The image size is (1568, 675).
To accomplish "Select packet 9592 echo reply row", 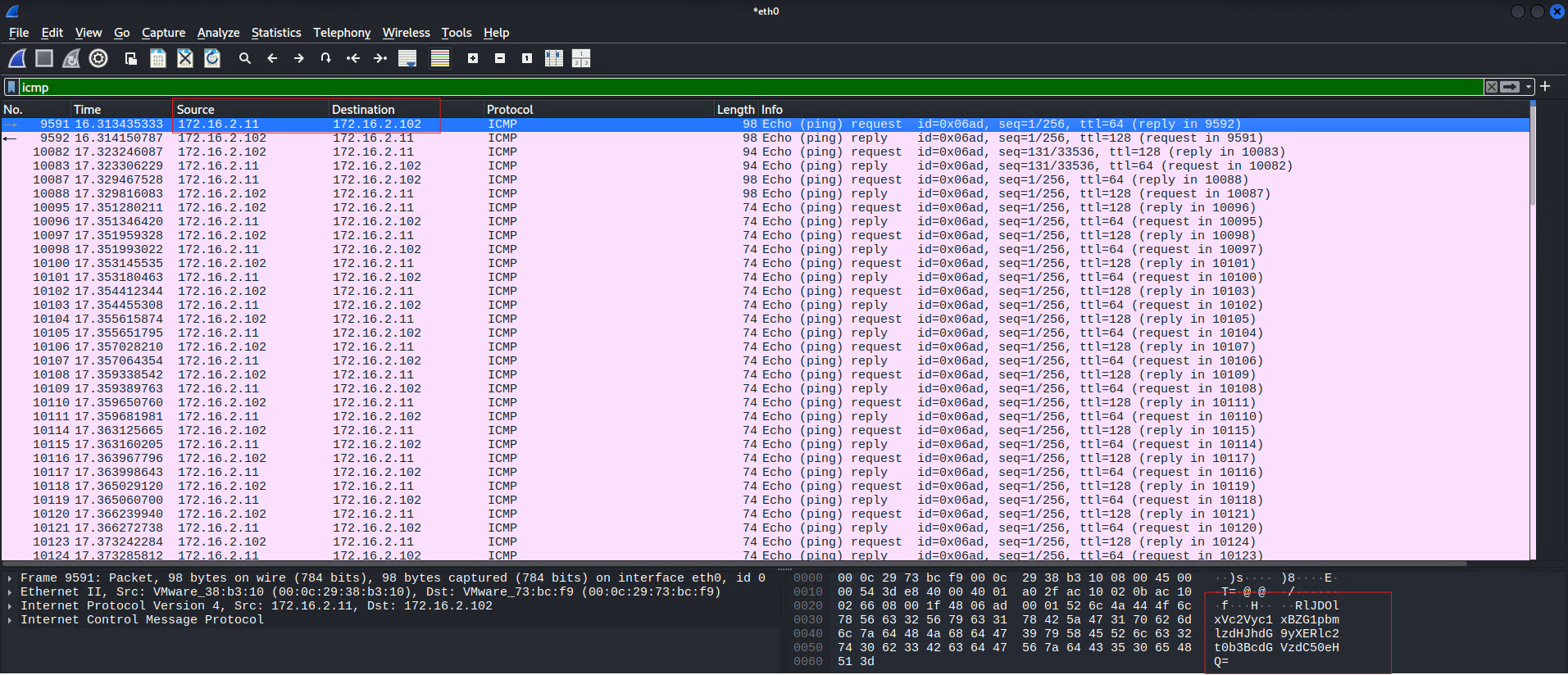I will [765, 138].
